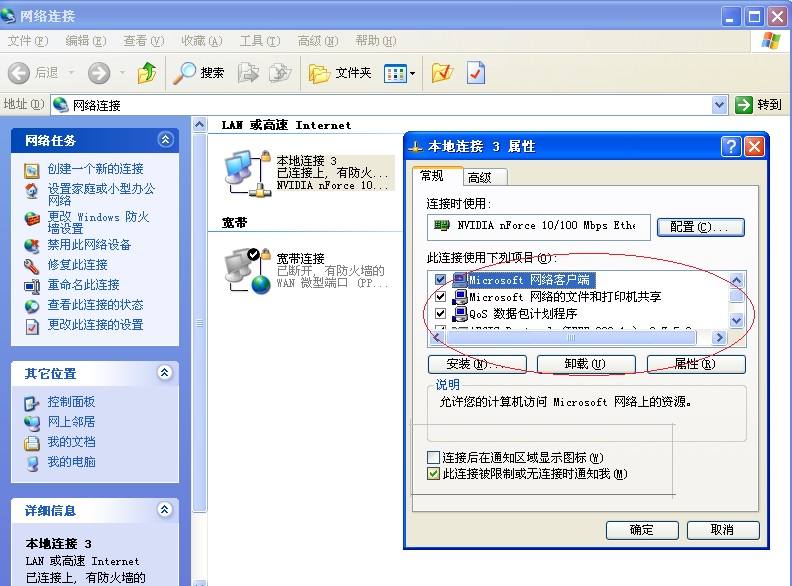Click the folder-with-checkmark toolbar icon
This screenshot has width=792, height=586.
click(x=442, y=73)
